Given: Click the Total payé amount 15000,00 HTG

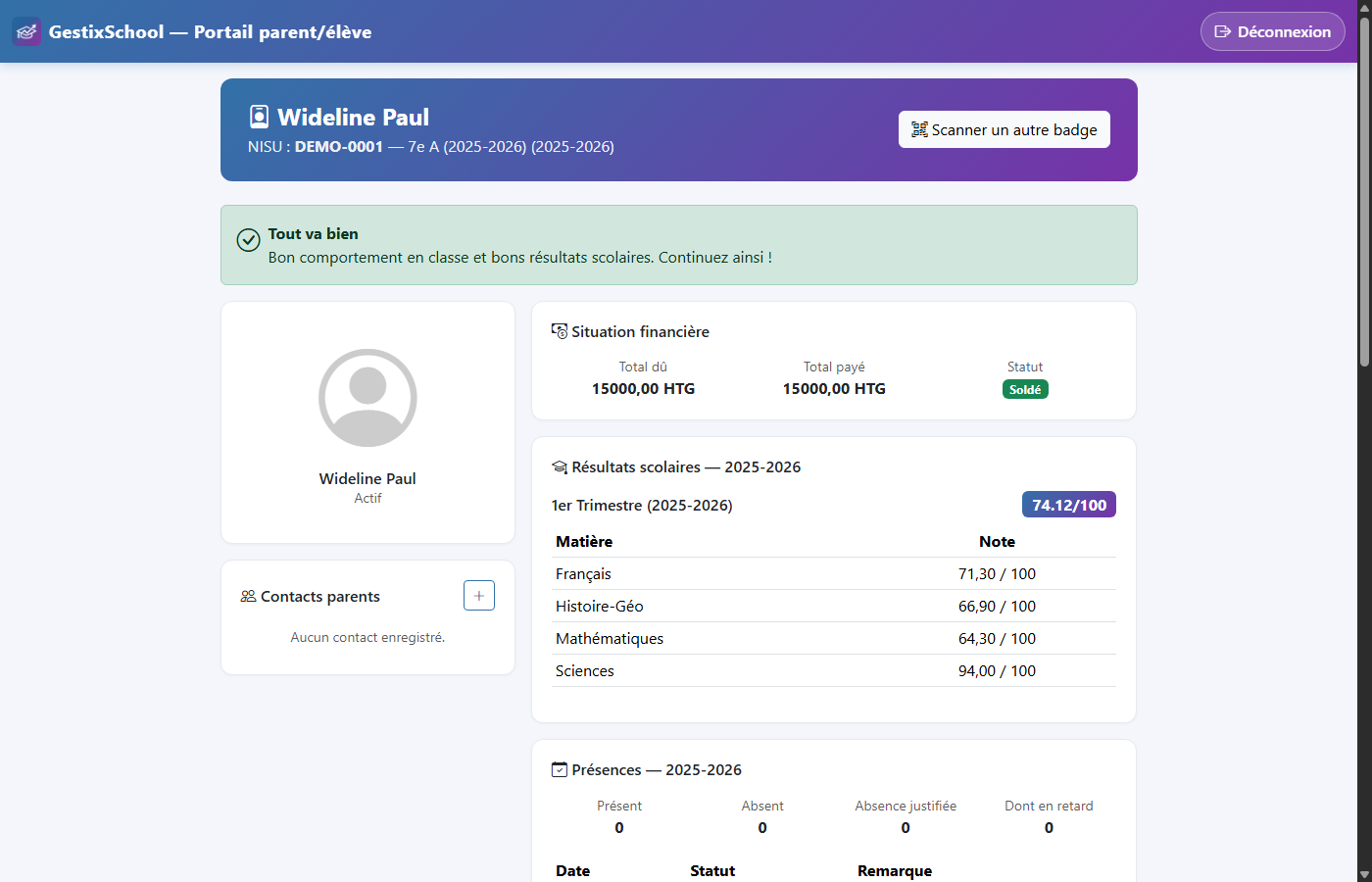Looking at the screenshot, I should [834, 389].
